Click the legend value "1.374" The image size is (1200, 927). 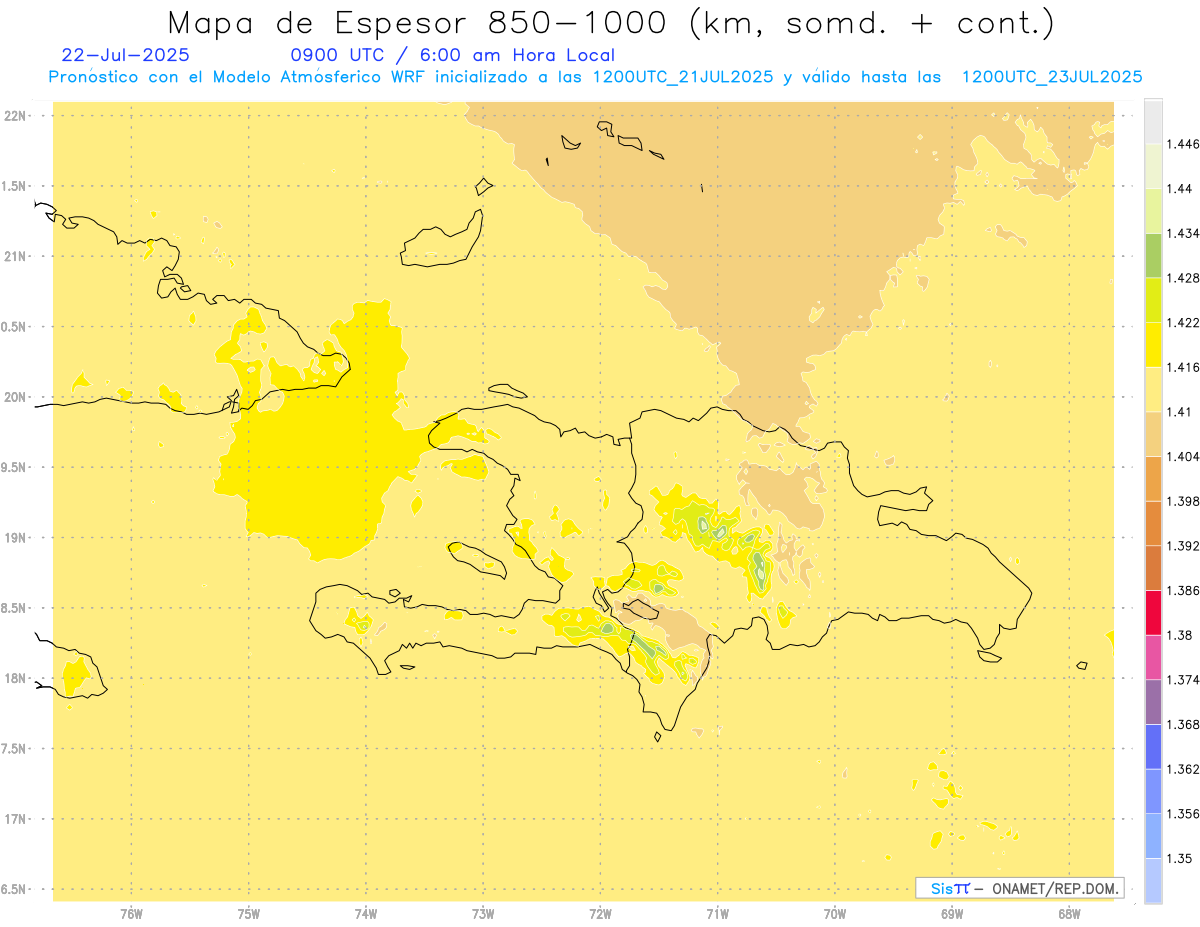pos(1182,680)
